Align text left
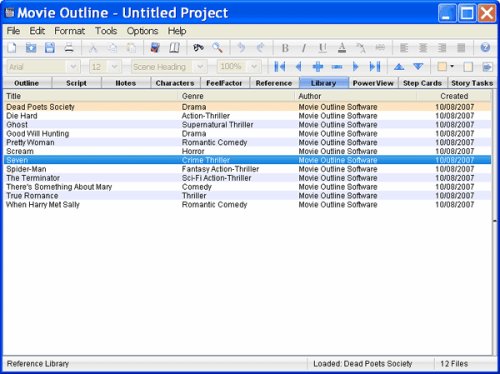This screenshot has width=500, height=374. tap(404, 48)
